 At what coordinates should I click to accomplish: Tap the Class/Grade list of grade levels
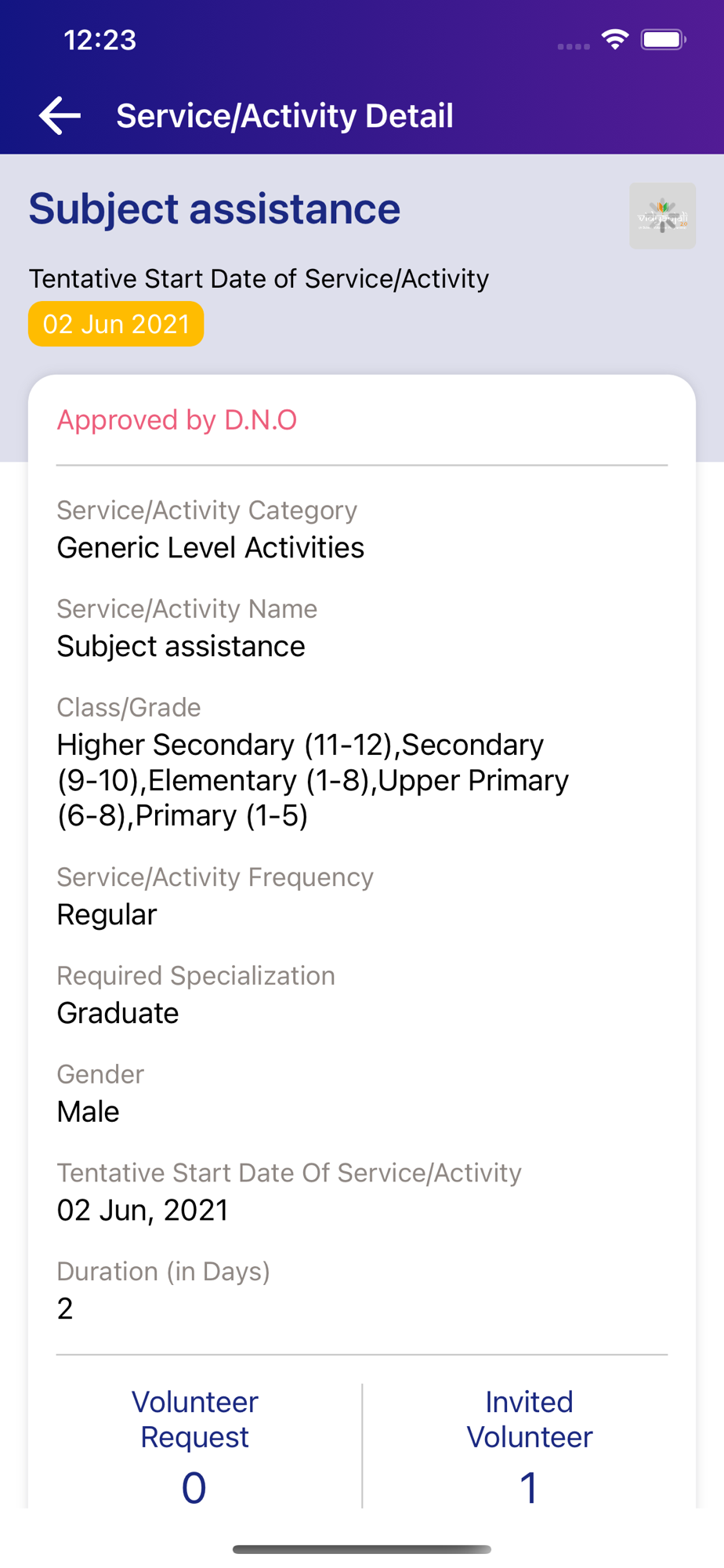pyautogui.click(x=313, y=780)
